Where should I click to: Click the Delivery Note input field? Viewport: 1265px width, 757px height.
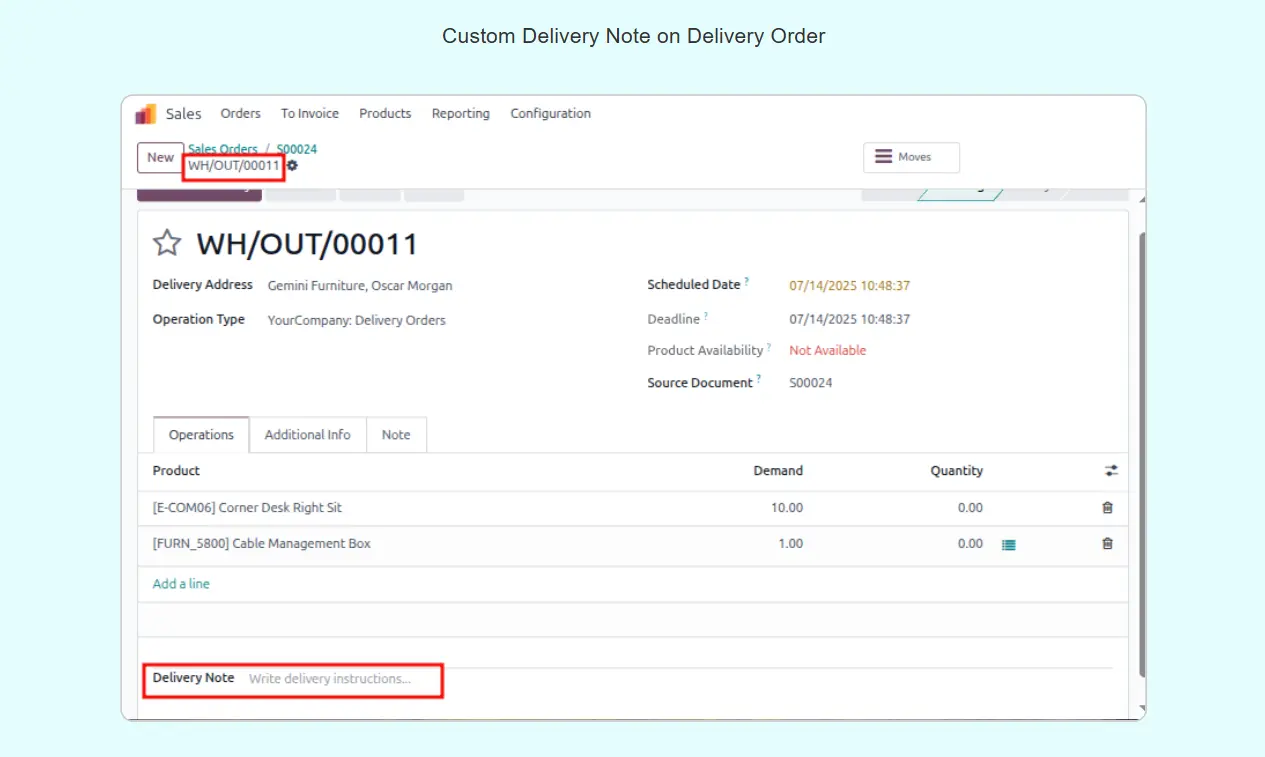tap(340, 679)
